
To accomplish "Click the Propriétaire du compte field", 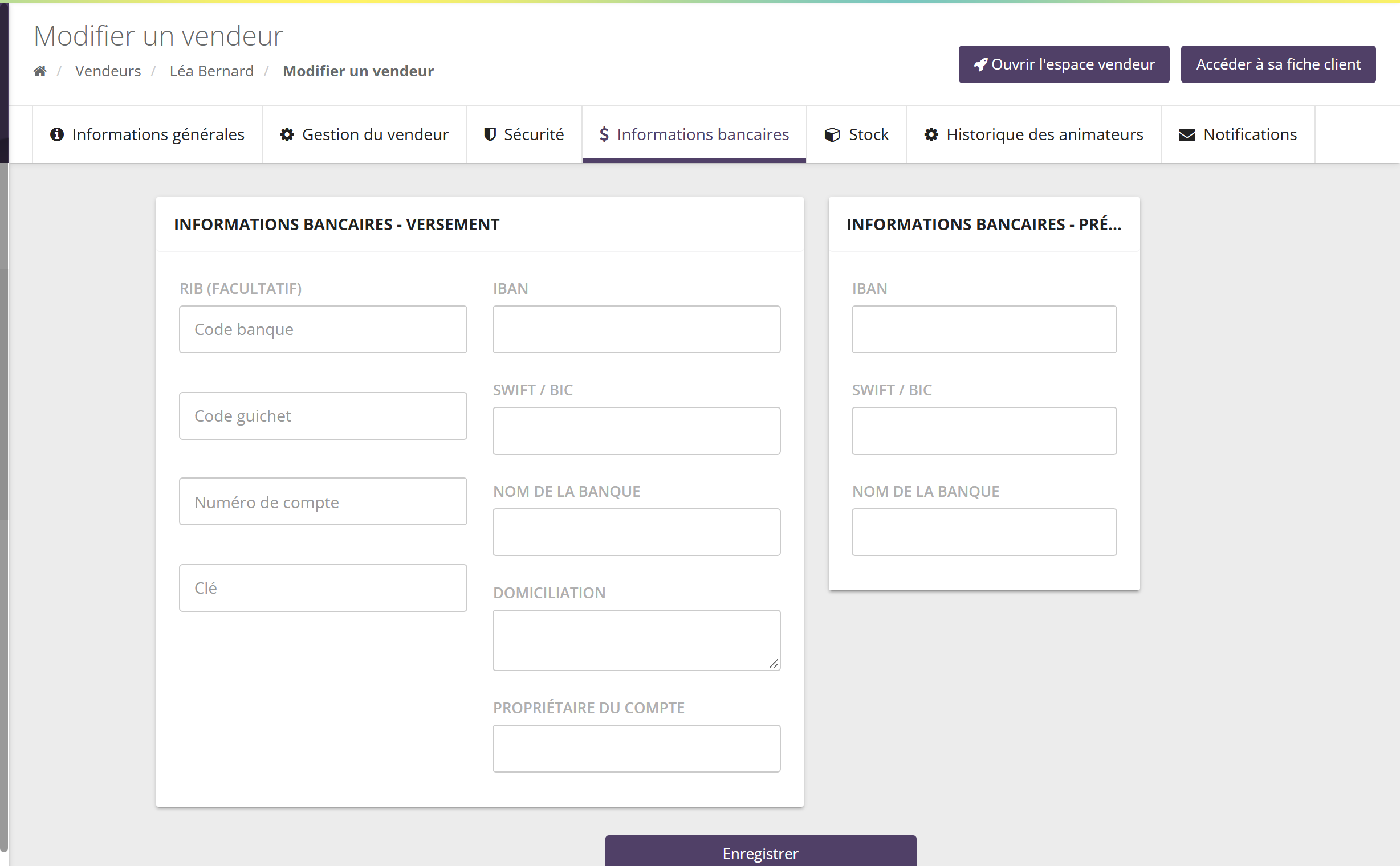I will coord(637,749).
